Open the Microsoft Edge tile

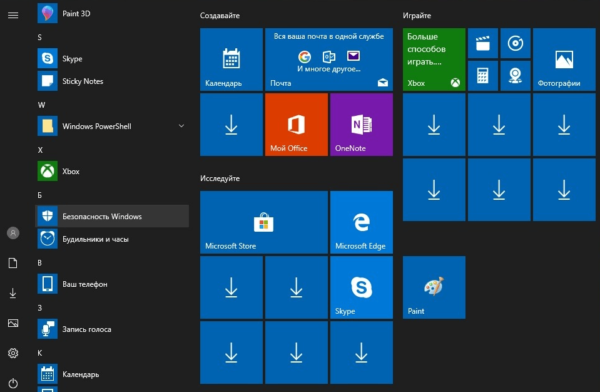(x=362, y=222)
